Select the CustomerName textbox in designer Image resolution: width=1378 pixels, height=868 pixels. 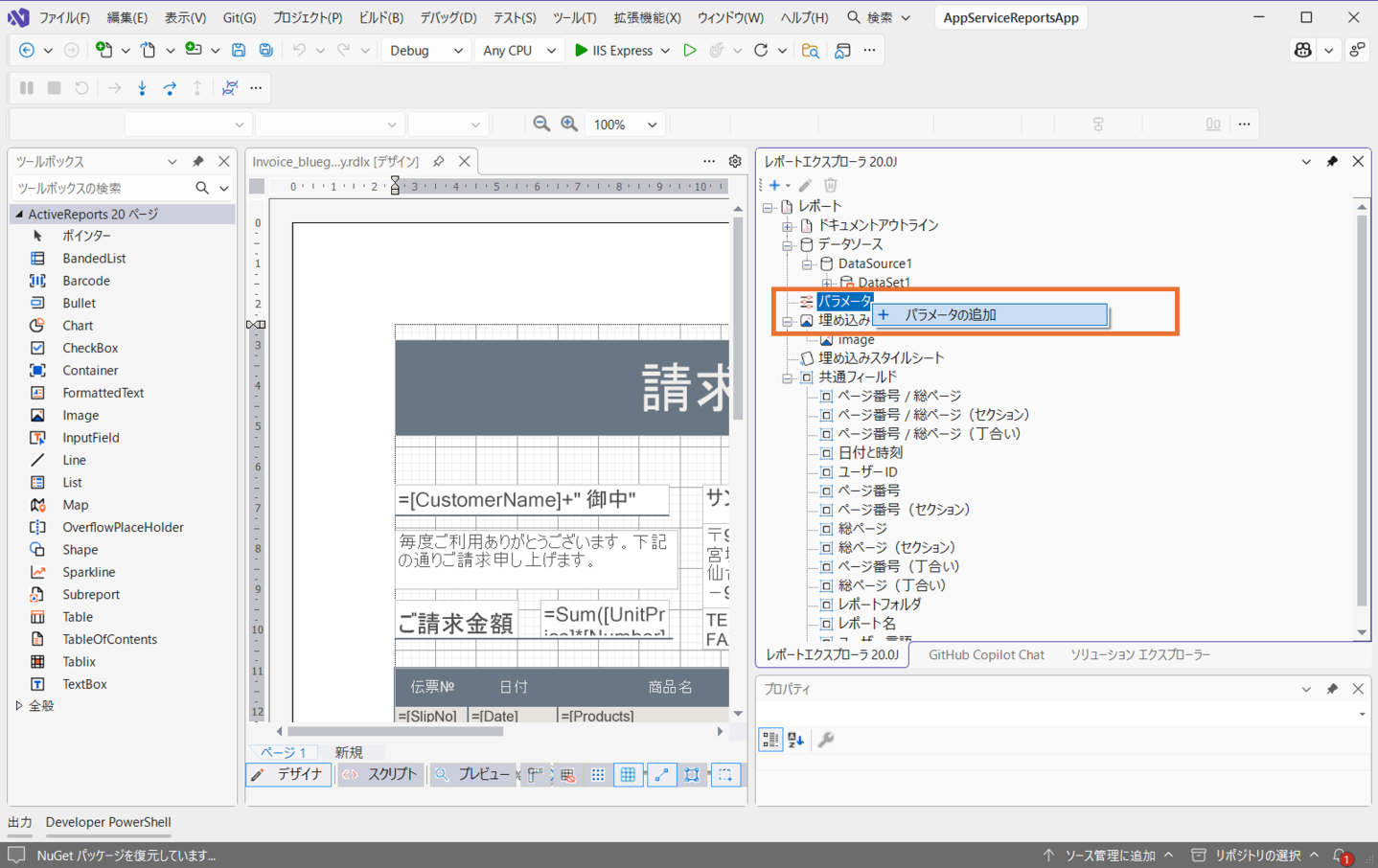[532, 500]
